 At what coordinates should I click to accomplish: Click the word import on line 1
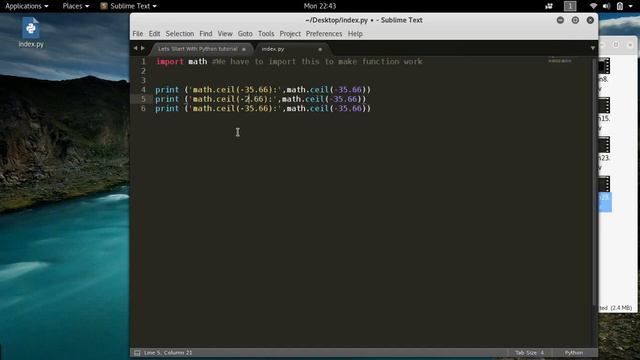[x=169, y=62]
